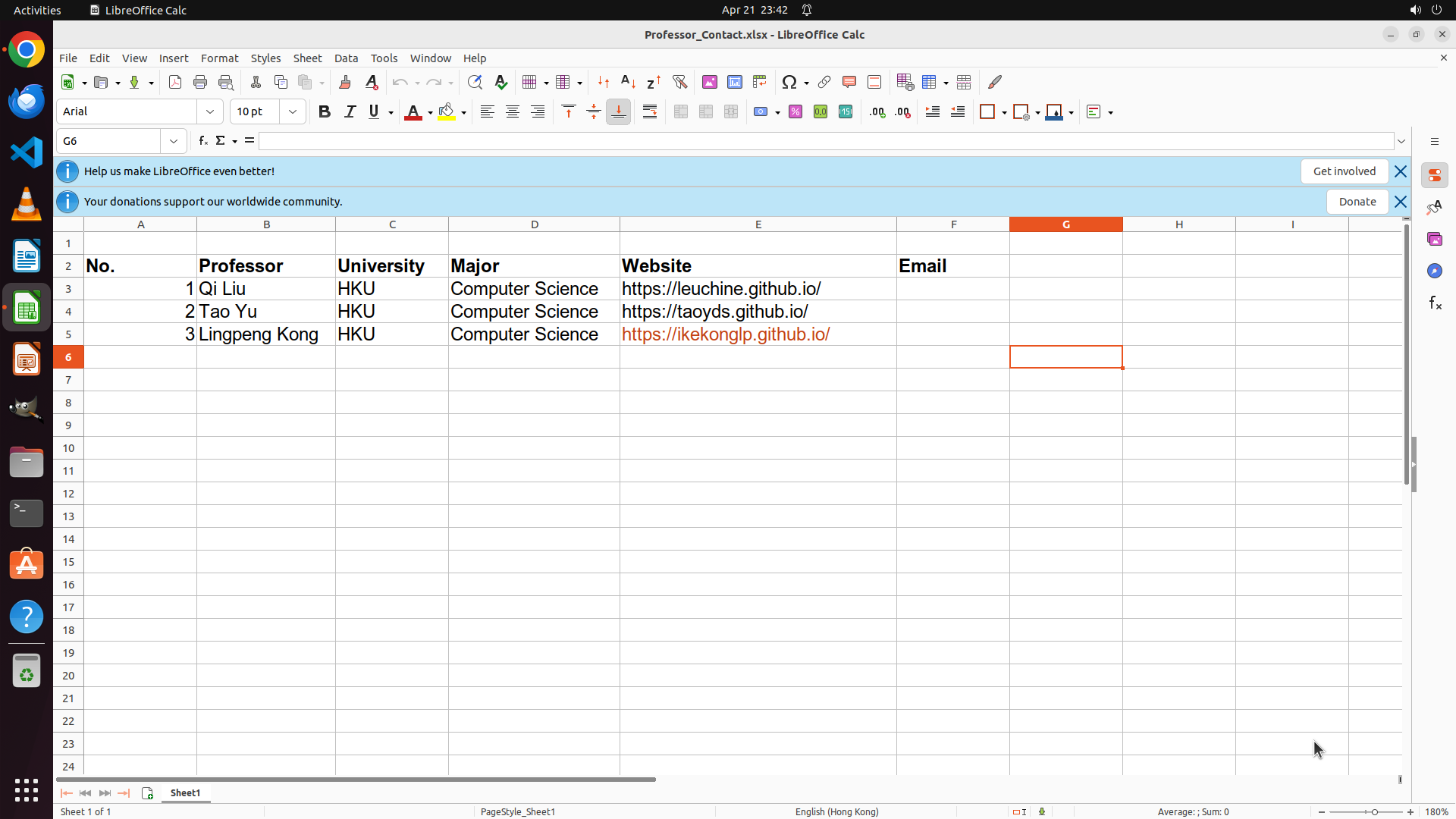Click the Insert Hyperlink icon

coord(824,83)
